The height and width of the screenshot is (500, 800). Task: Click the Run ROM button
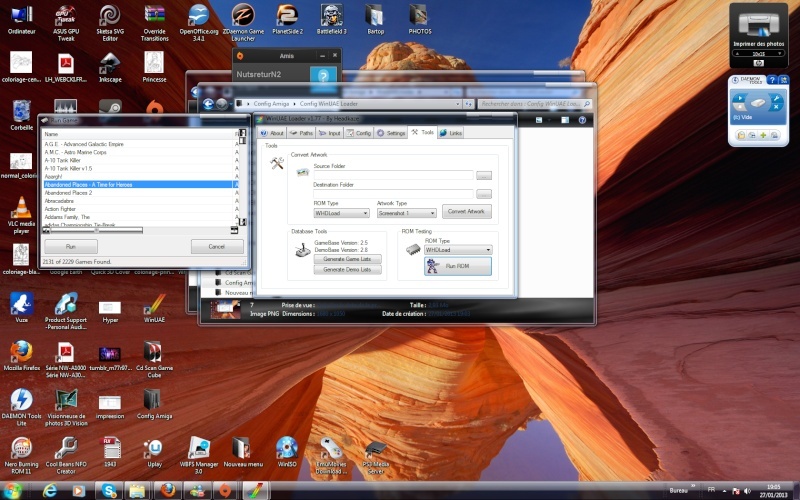(x=458, y=266)
